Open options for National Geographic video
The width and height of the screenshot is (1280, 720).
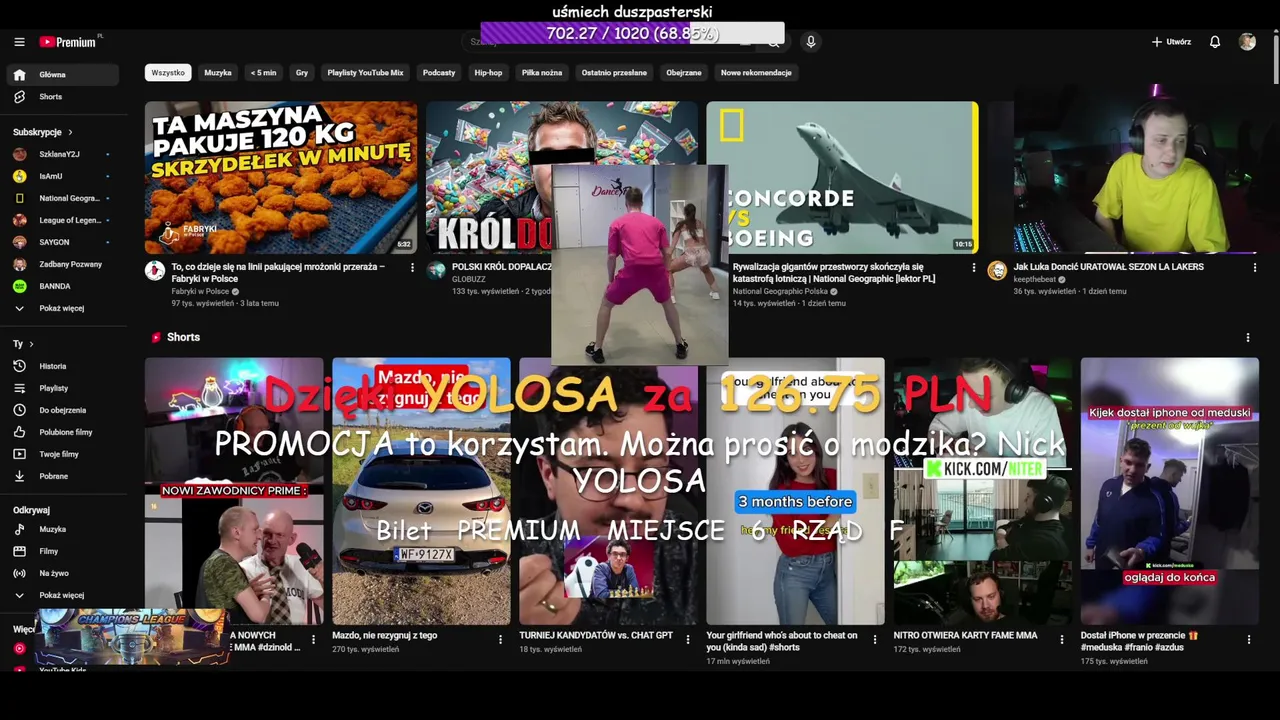[974, 267]
